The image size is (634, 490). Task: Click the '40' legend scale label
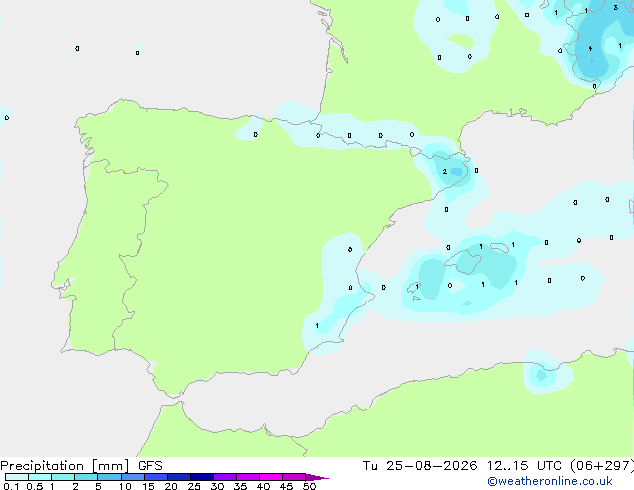click(x=263, y=486)
